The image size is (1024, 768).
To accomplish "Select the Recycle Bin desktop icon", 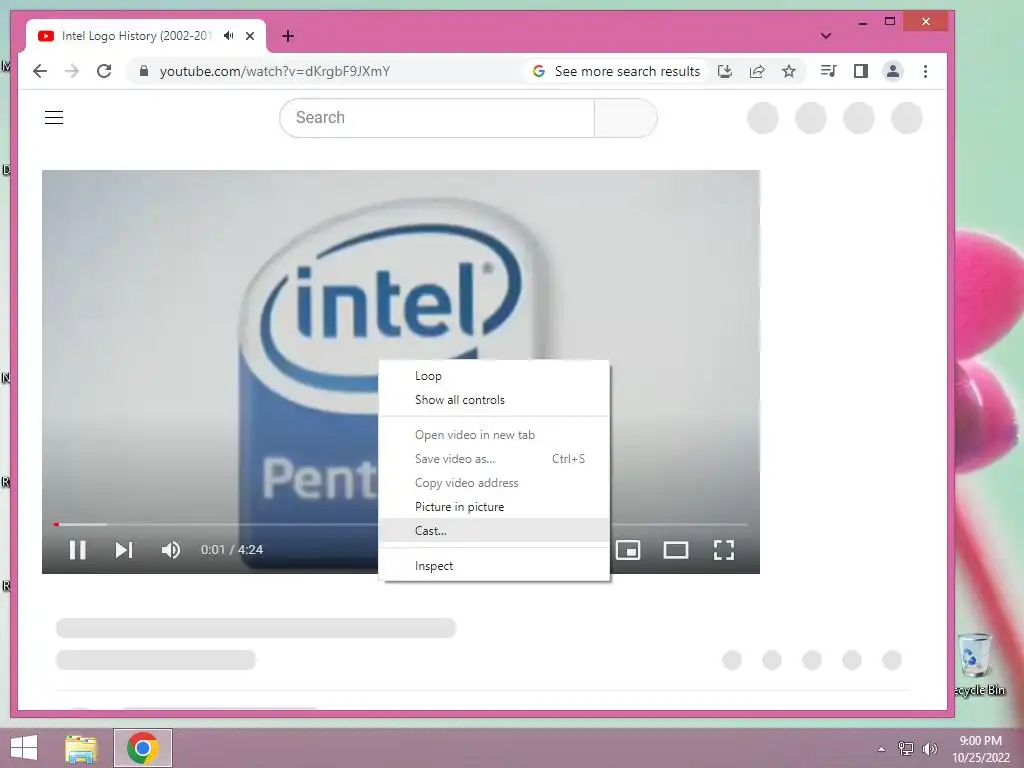I will tap(977, 665).
